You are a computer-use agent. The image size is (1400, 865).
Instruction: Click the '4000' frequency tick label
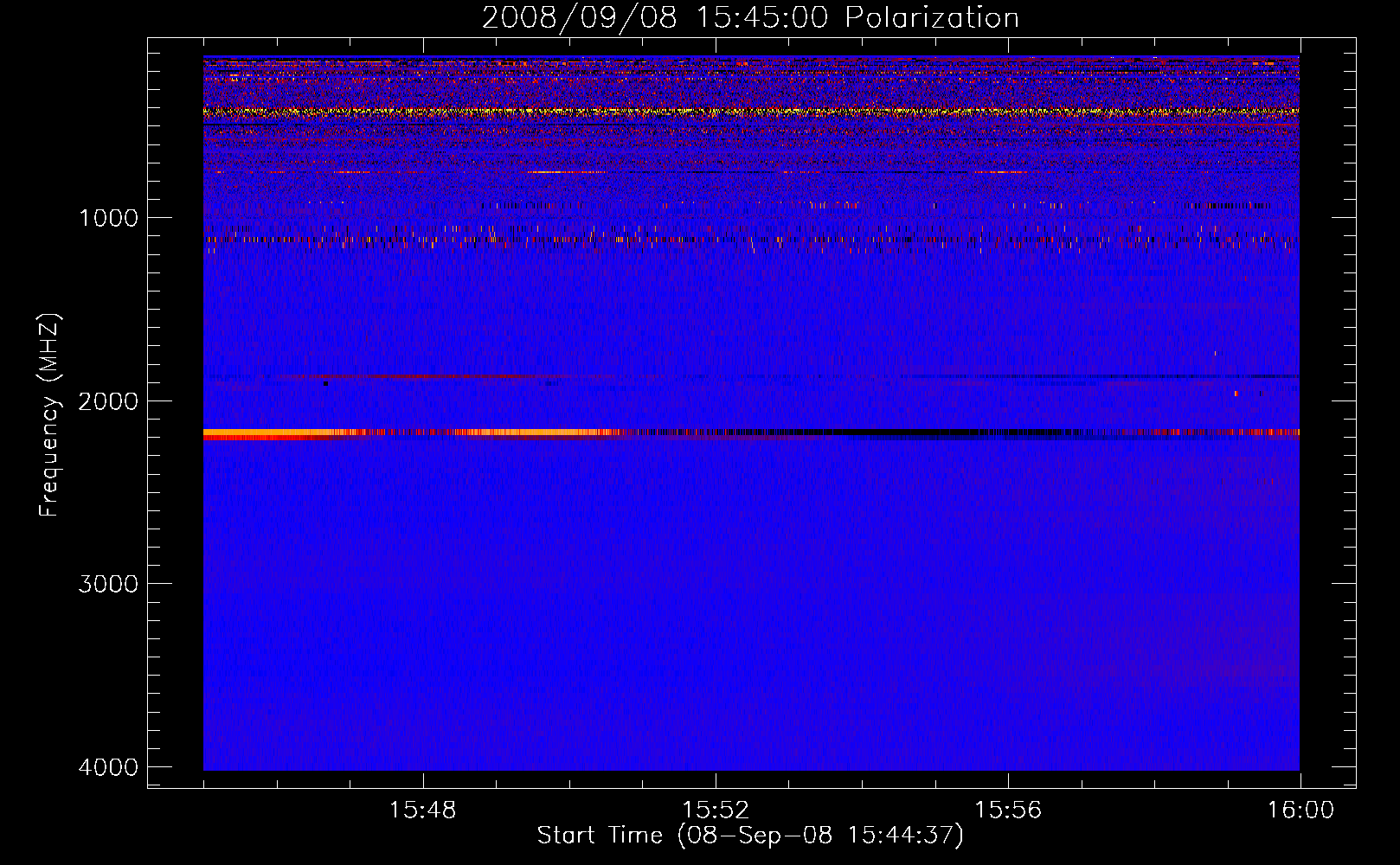(x=108, y=767)
